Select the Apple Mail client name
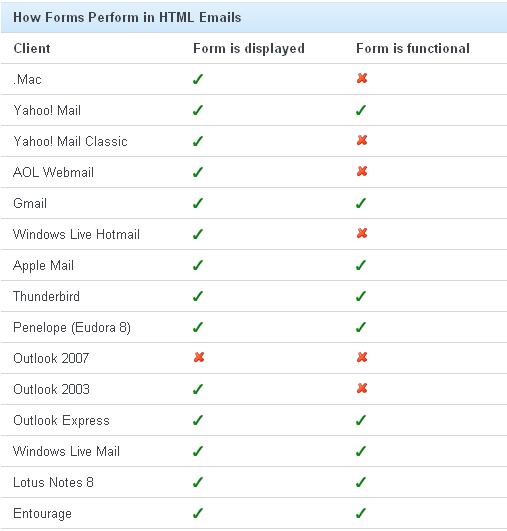507x531 pixels. point(43,266)
